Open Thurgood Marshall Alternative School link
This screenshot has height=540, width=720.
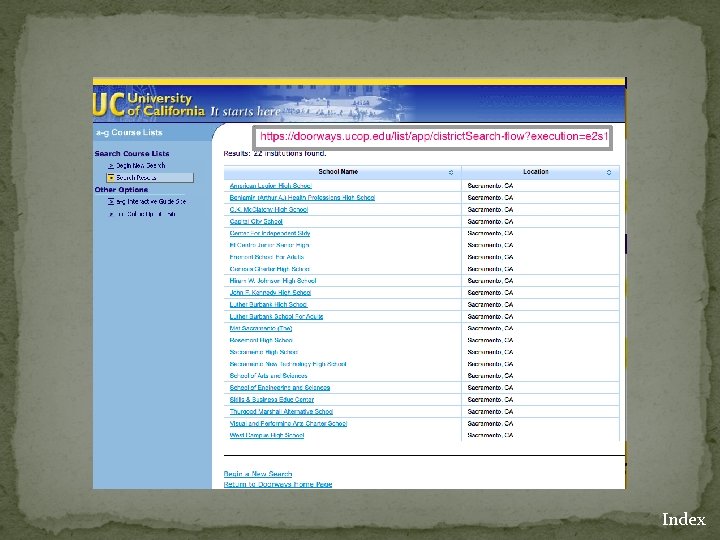pyautogui.click(x=281, y=411)
